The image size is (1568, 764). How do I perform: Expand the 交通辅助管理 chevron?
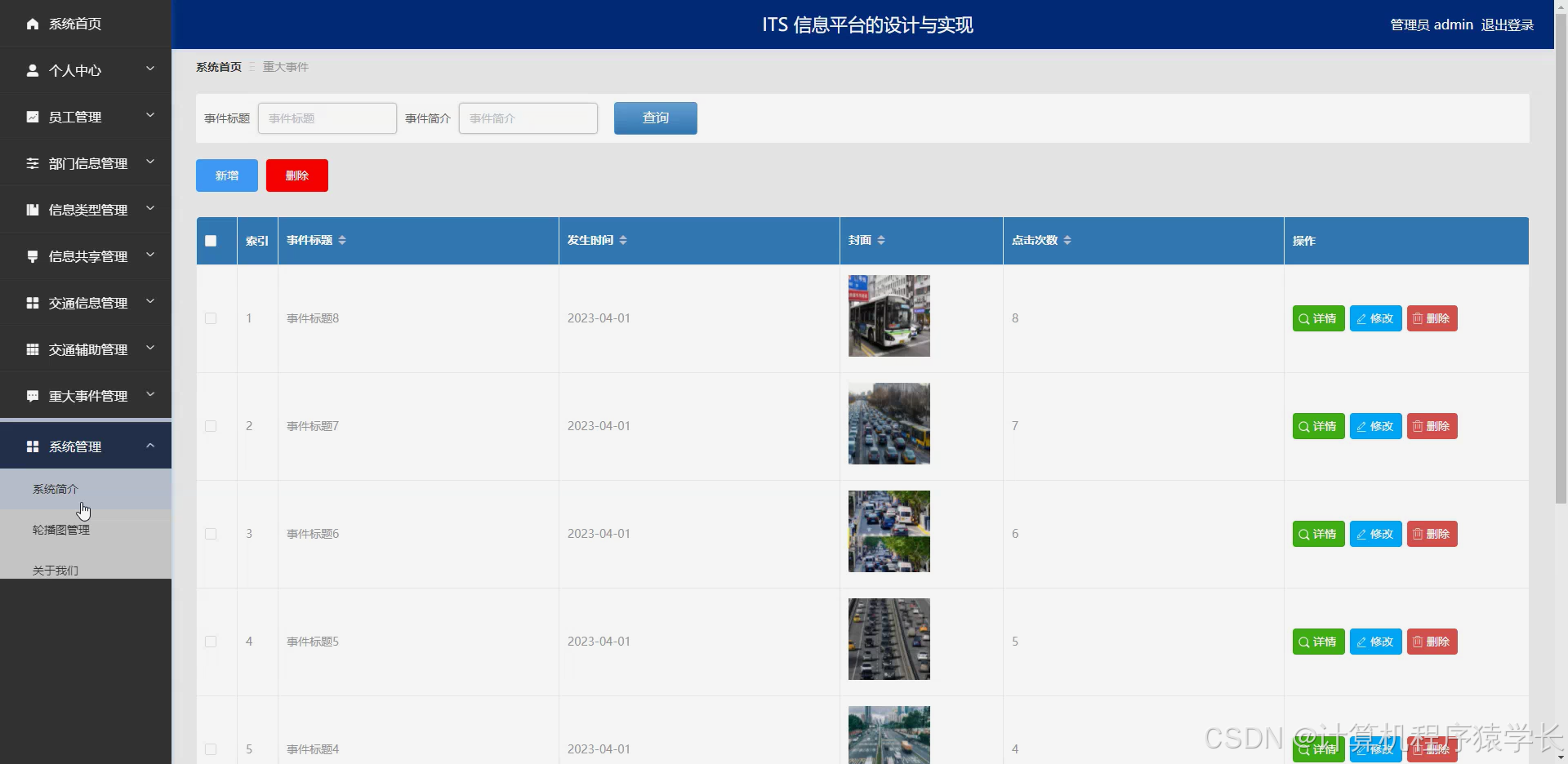point(150,348)
